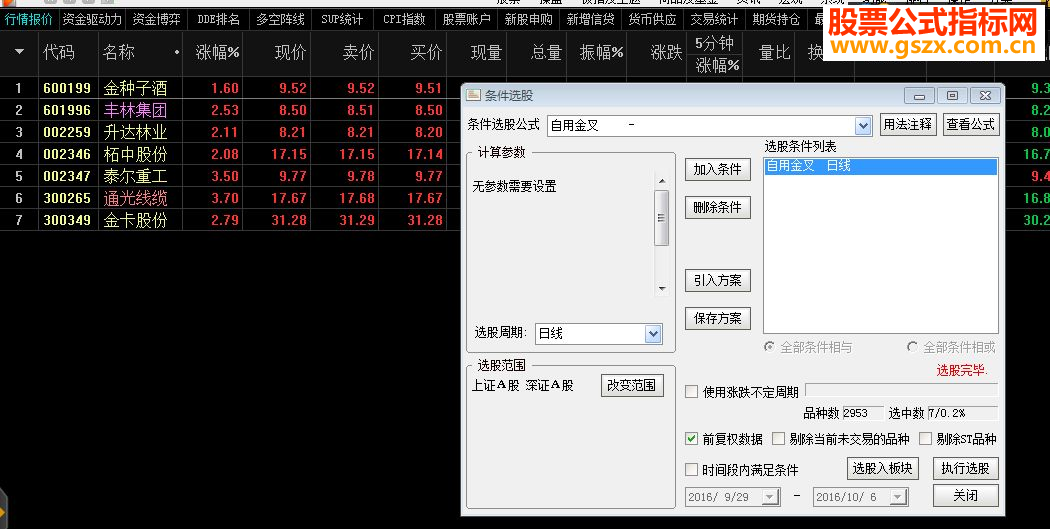This screenshot has width=1050, height=529.
Task: Switch to the SUP统计 tab
Action: tap(342, 19)
